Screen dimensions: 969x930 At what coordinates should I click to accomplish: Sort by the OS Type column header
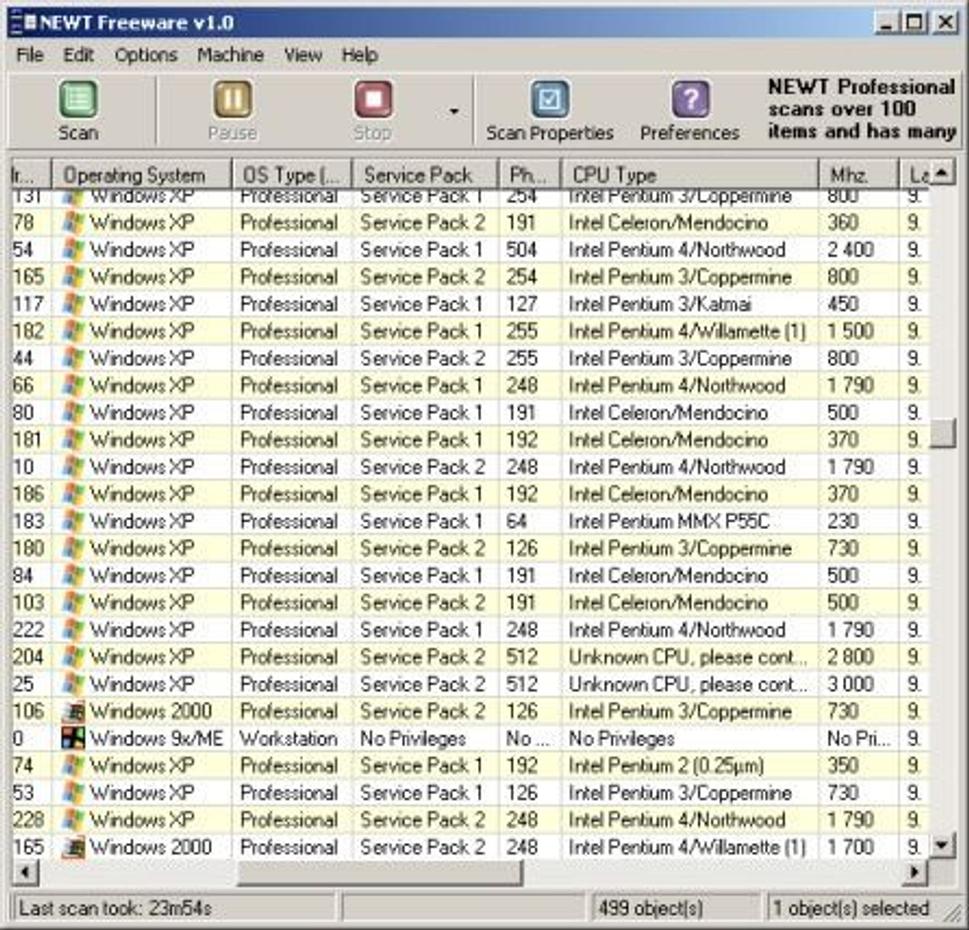(x=292, y=175)
